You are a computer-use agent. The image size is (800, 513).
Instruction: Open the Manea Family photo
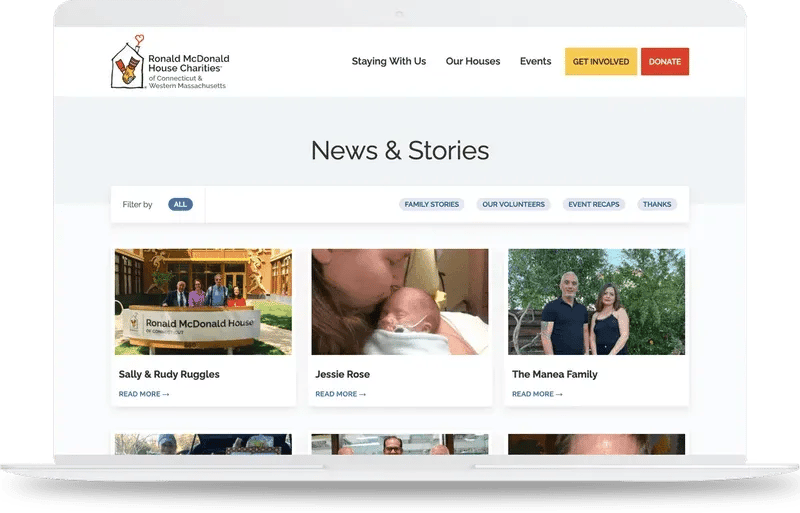(596, 302)
